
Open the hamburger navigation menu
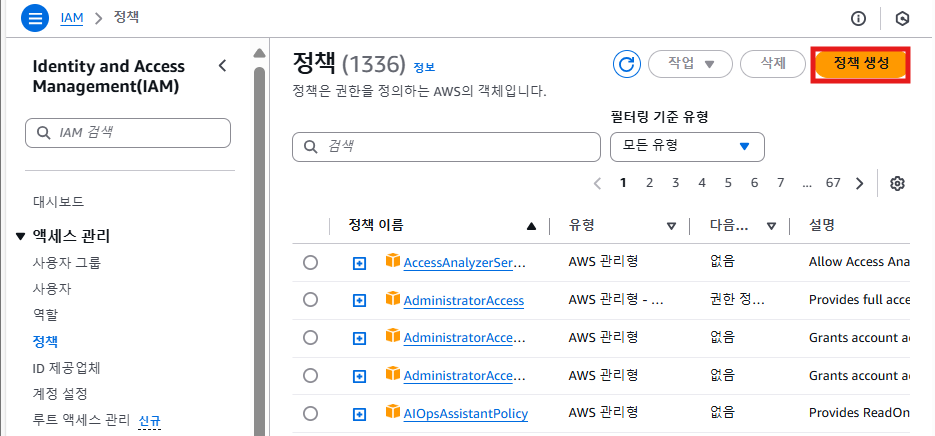[35, 18]
